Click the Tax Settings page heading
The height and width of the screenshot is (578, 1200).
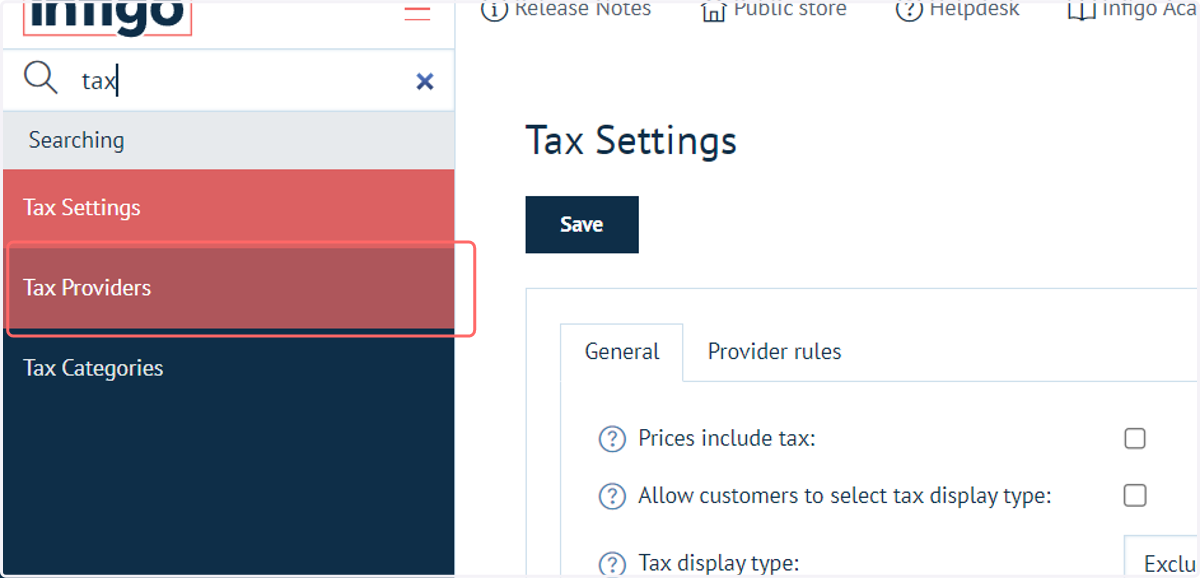[631, 141]
